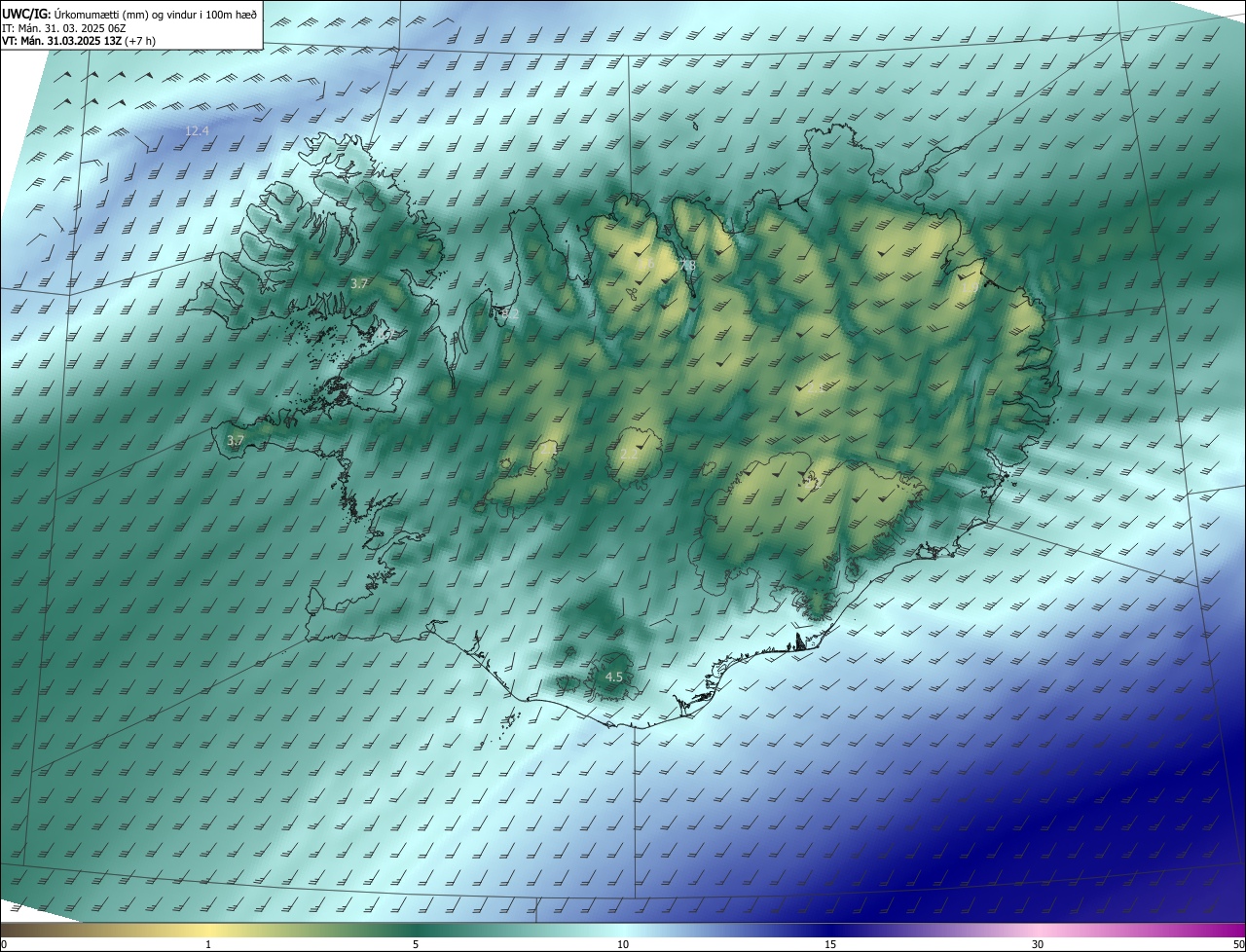Click the '15' label on the scale
The height and width of the screenshot is (952, 1246).
click(830, 944)
